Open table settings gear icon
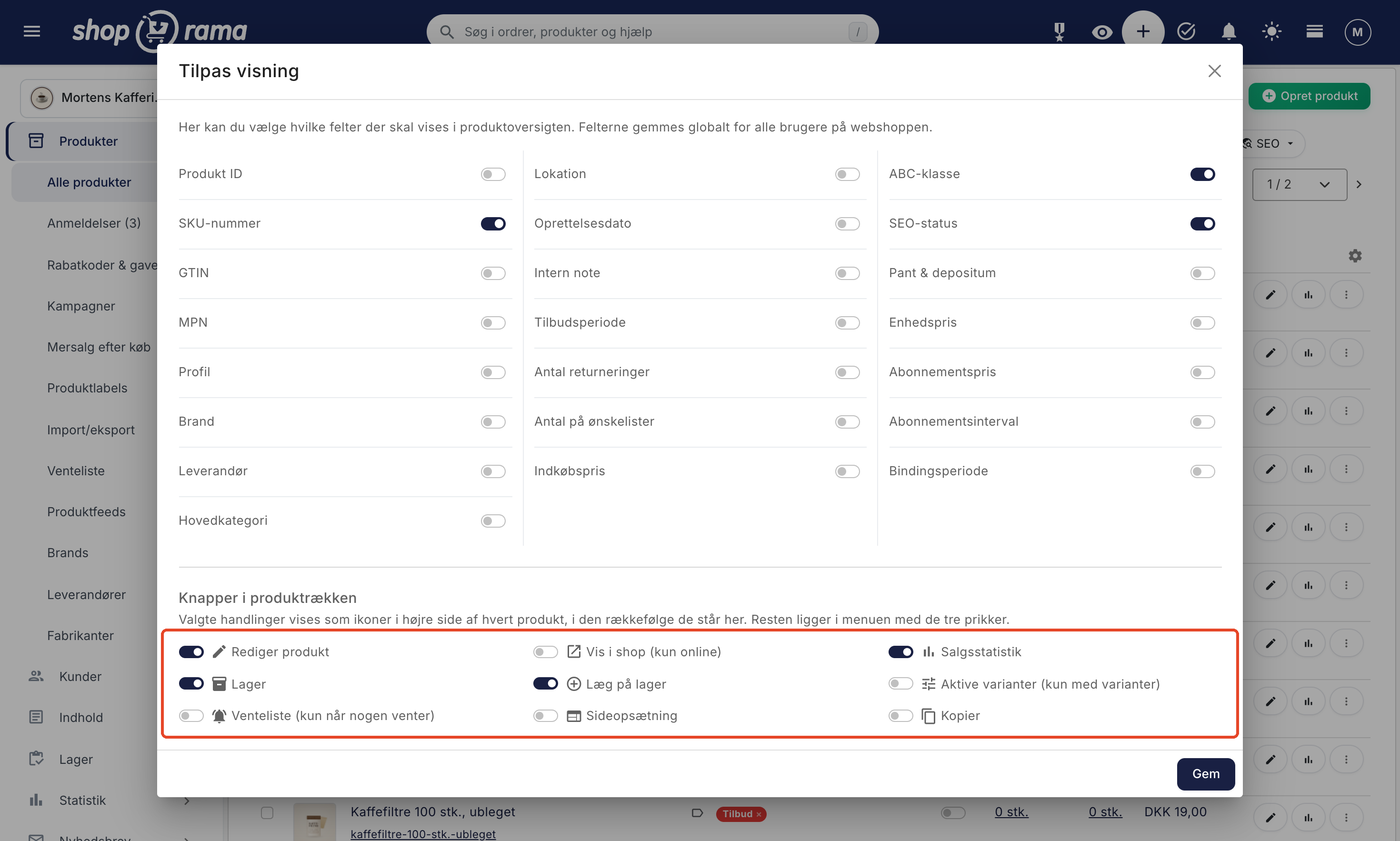 tap(1355, 256)
